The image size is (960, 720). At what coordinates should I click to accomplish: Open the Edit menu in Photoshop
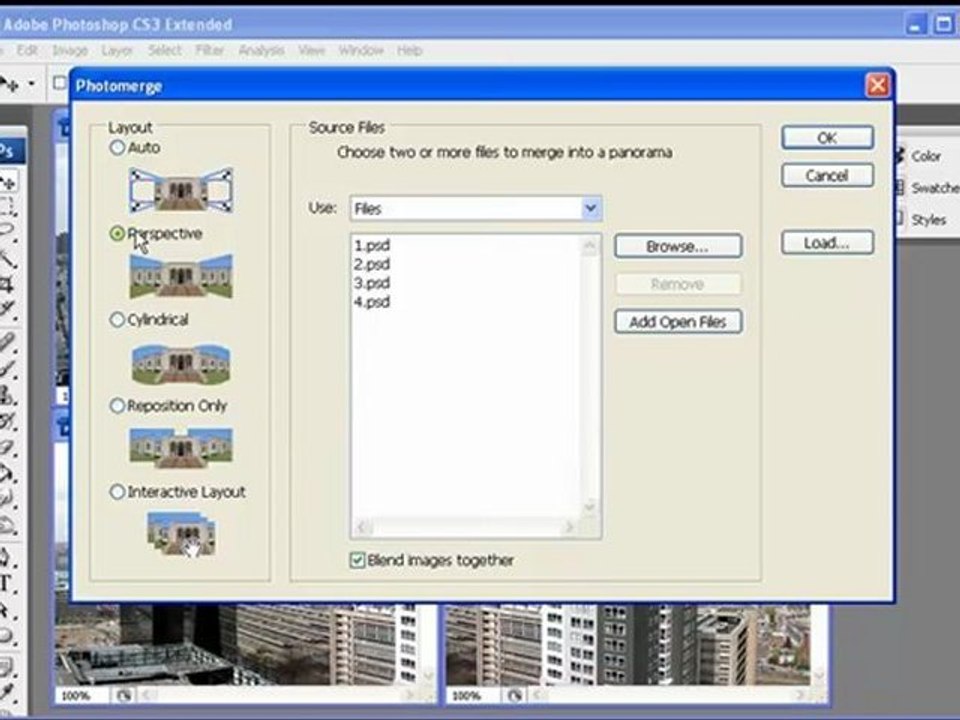click(28, 50)
